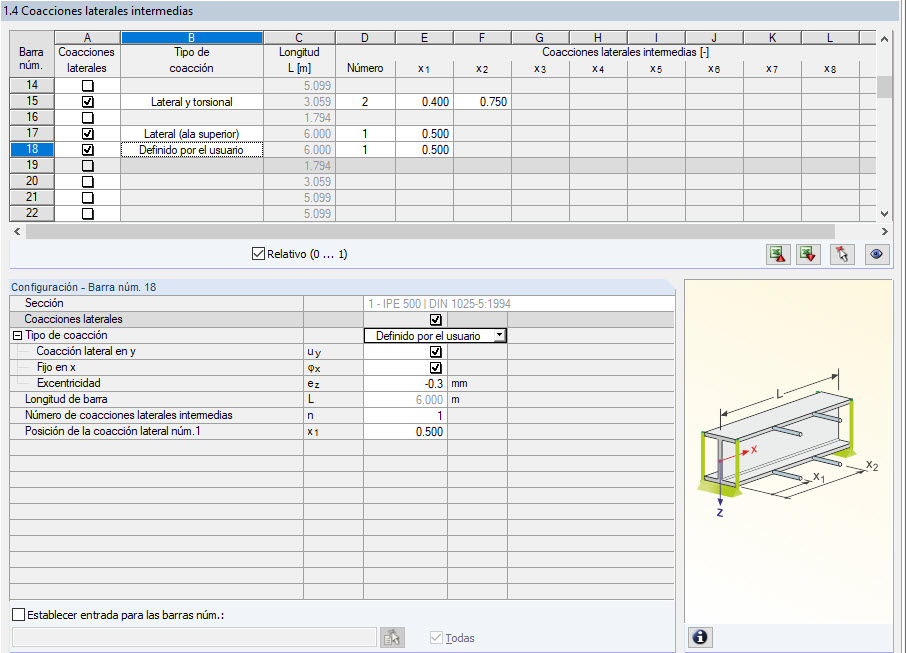The image size is (906, 653).
Task: Uncheck lateral restraints for member 18
Action: [x=87, y=150]
